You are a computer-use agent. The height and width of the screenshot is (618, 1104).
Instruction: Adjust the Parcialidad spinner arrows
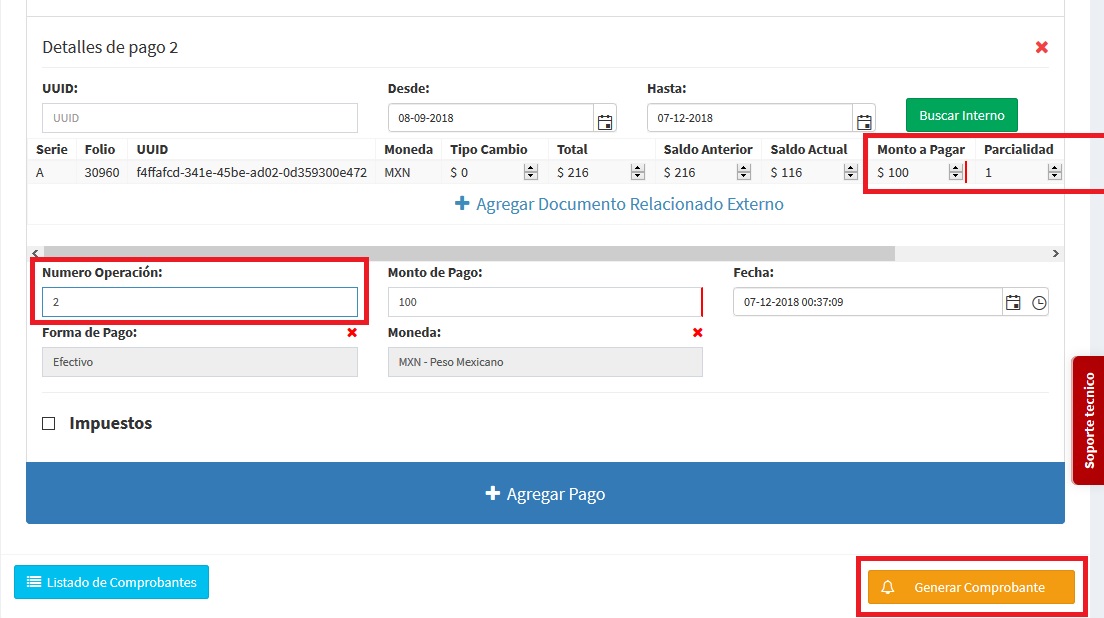(x=1053, y=173)
